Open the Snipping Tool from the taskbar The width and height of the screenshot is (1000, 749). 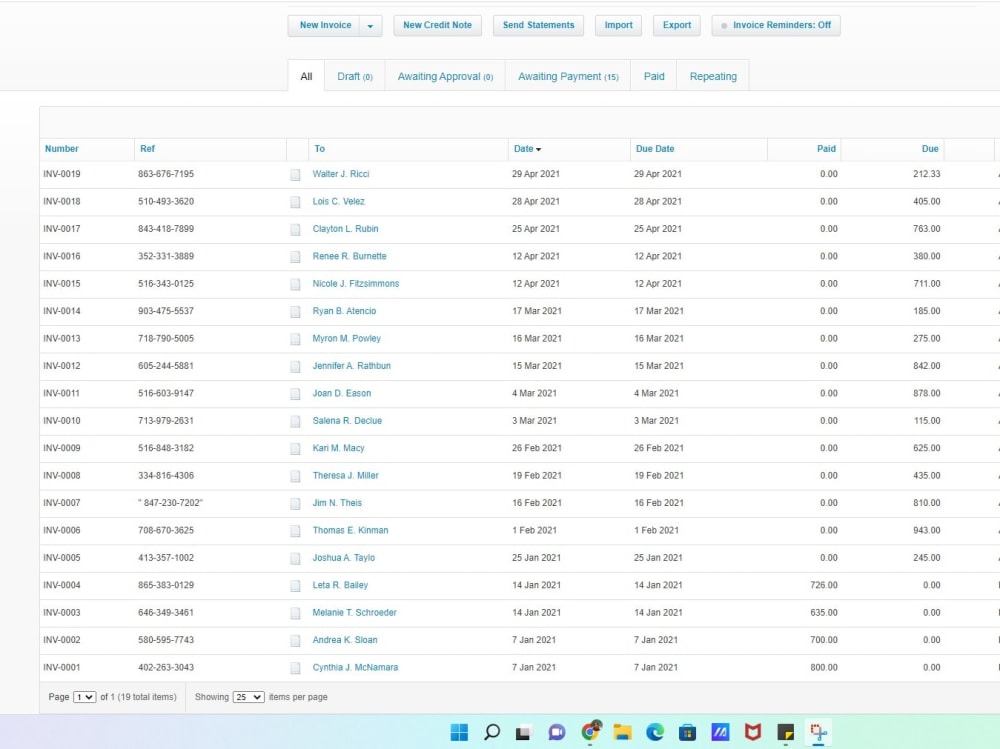818,732
